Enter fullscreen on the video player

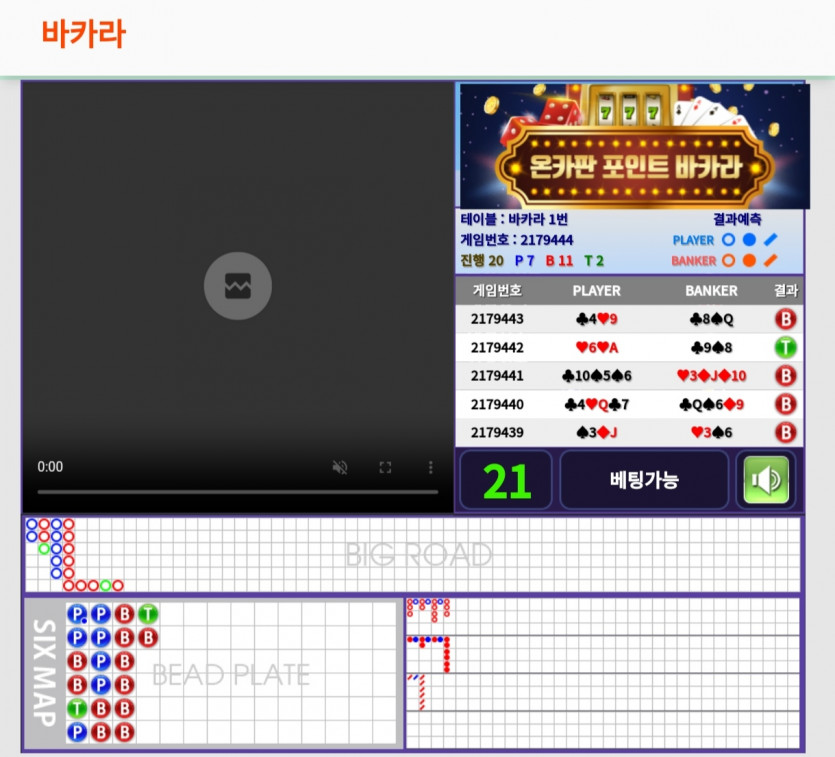[385, 467]
